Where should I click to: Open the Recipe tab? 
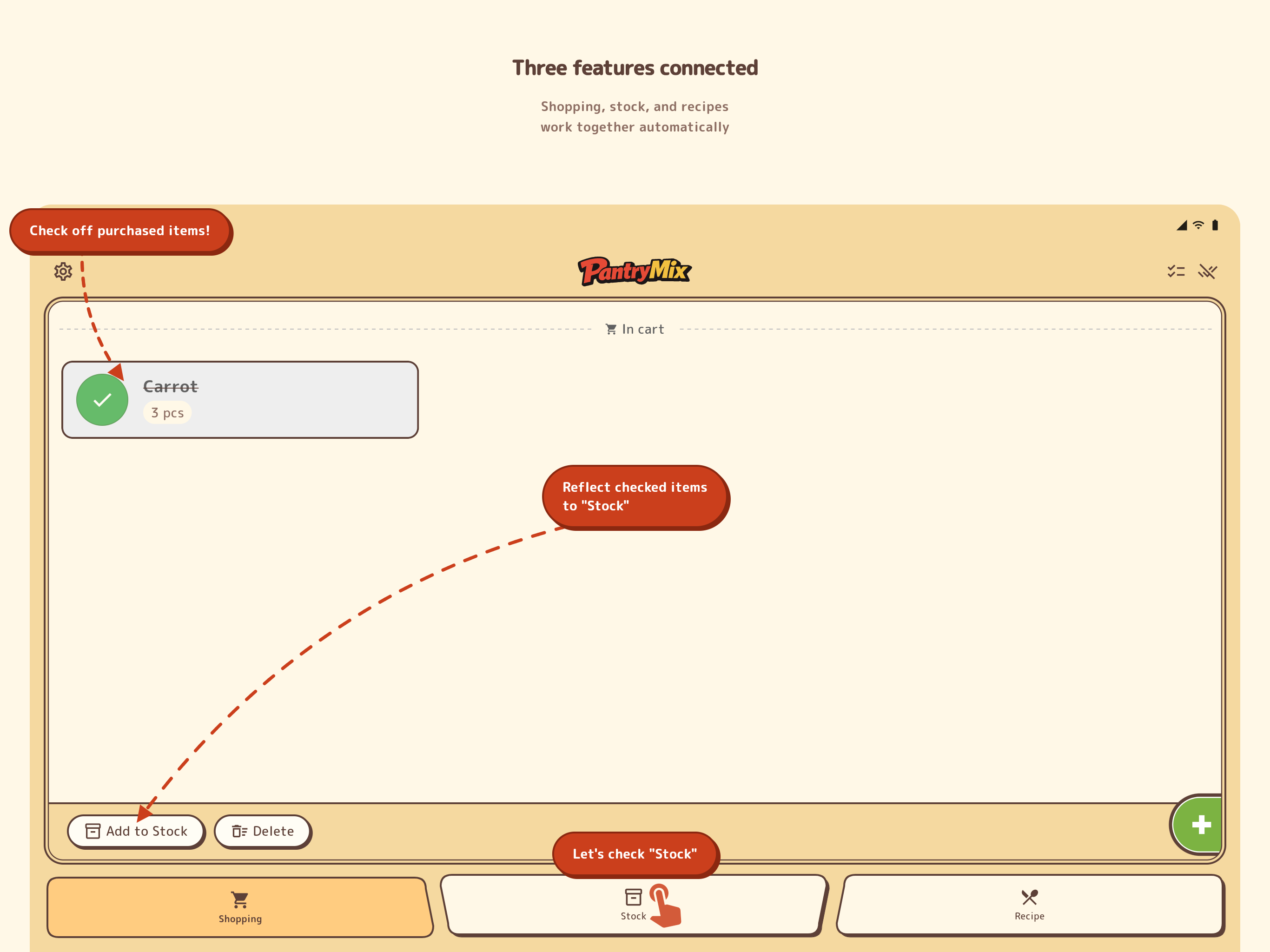(x=1030, y=905)
